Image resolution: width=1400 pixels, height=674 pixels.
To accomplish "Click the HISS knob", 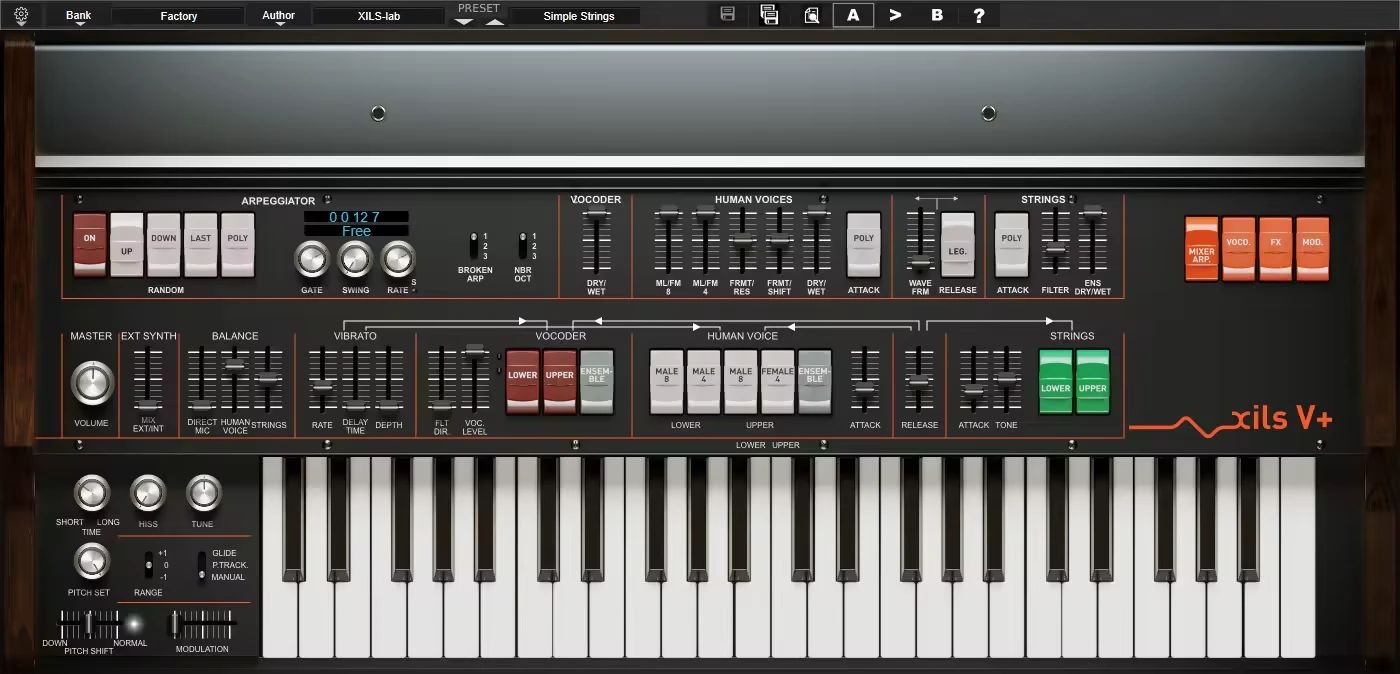I will [x=148, y=493].
